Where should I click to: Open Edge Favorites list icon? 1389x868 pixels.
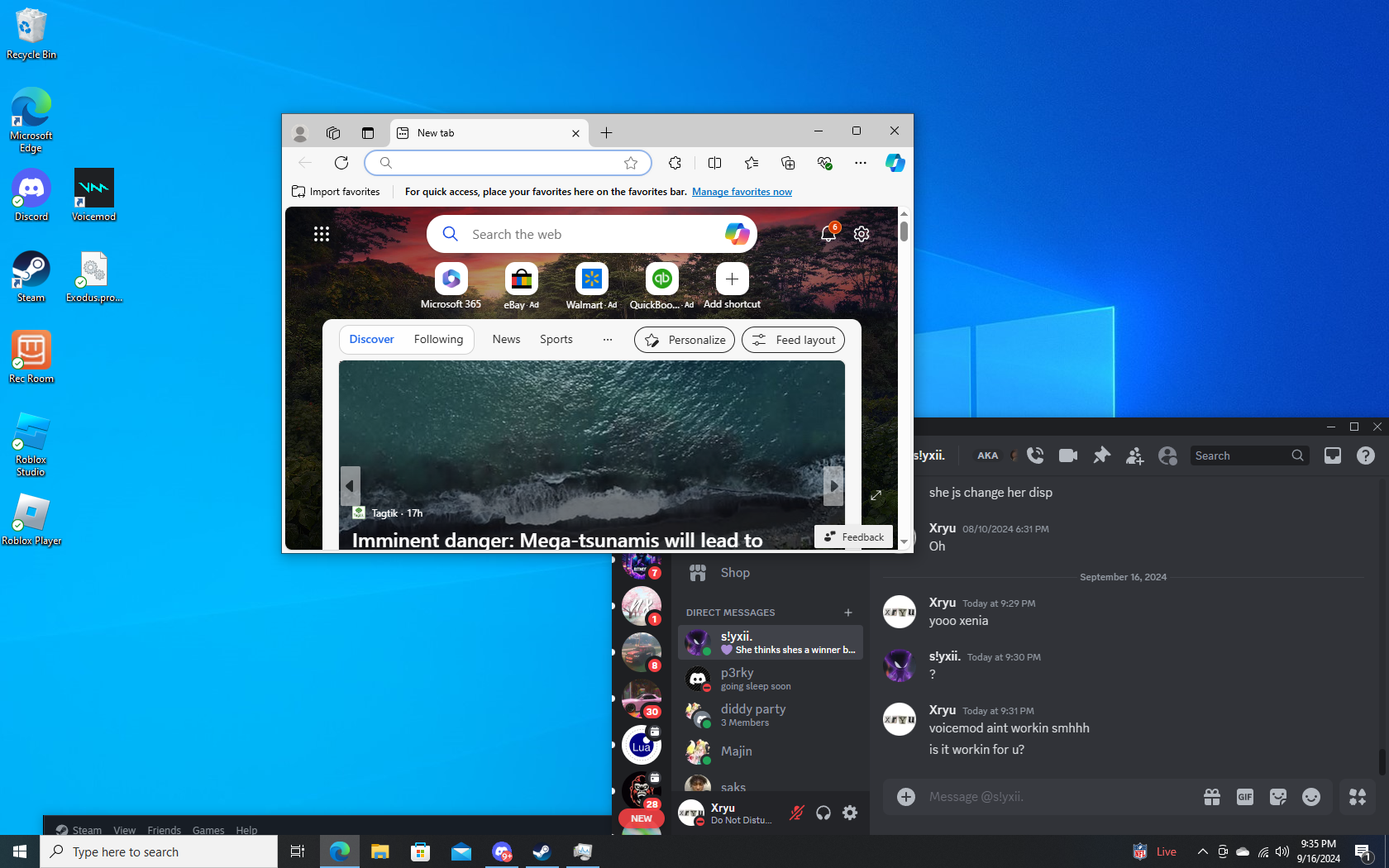tap(752, 163)
